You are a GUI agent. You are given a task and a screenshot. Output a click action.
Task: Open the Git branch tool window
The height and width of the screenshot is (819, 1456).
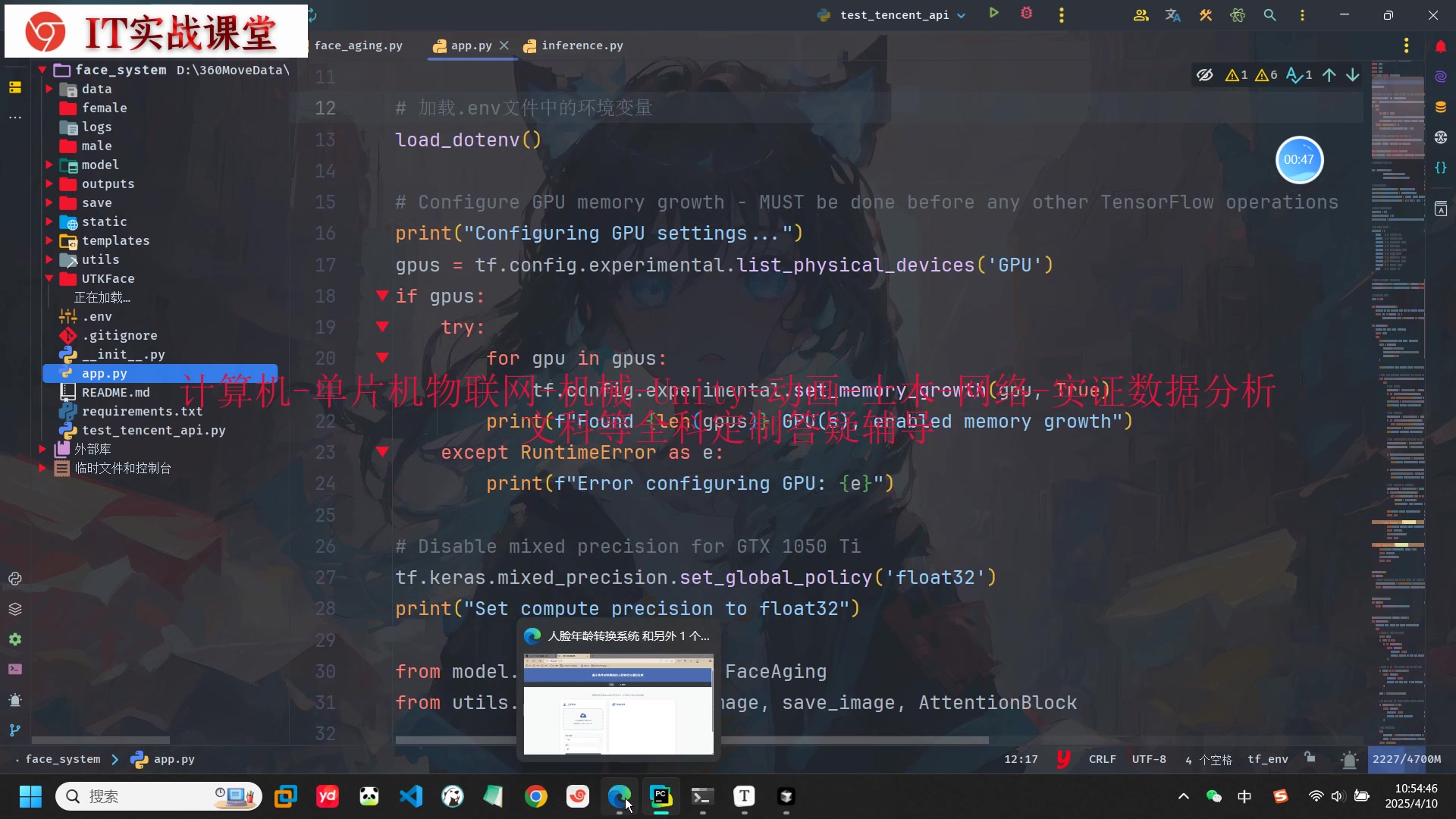[x=15, y=730]
